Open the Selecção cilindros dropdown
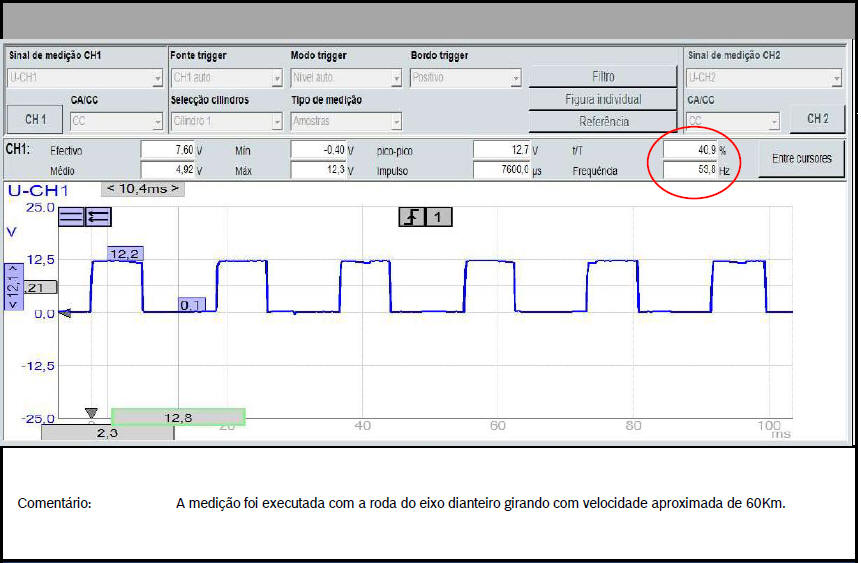 [x=226, y=121]
